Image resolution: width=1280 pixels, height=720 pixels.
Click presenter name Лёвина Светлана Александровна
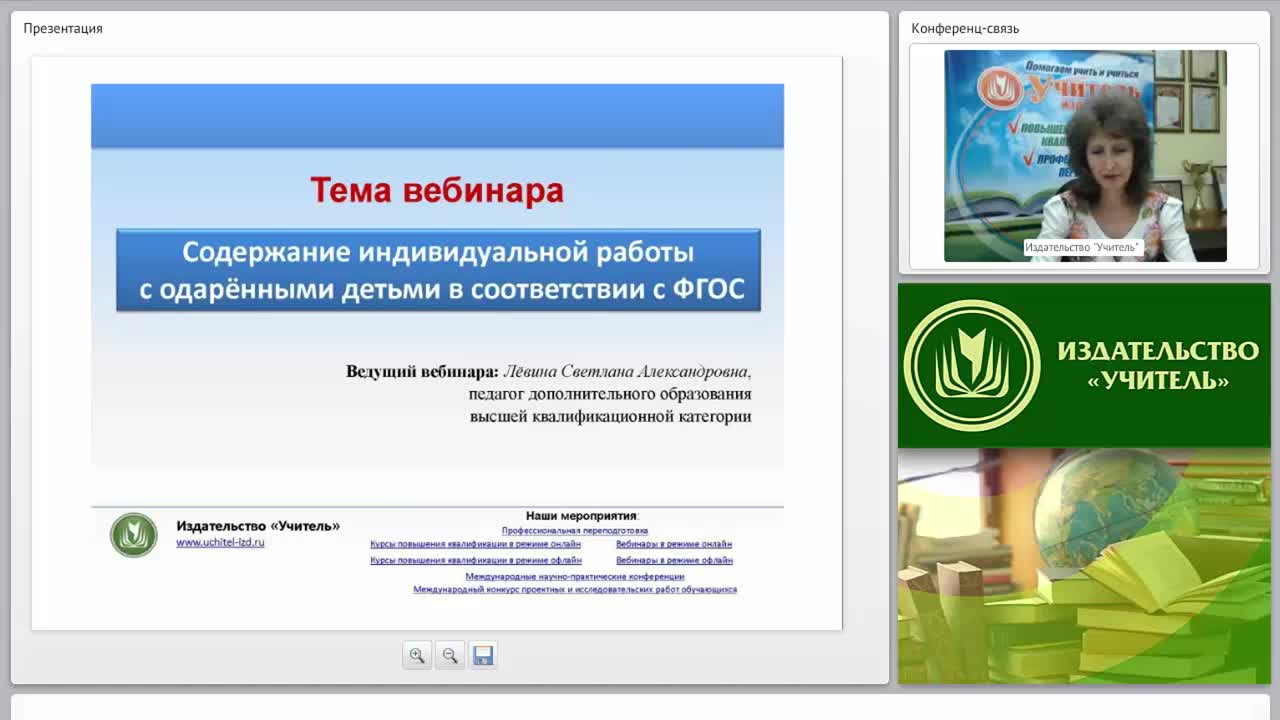[x=627, y=371]
